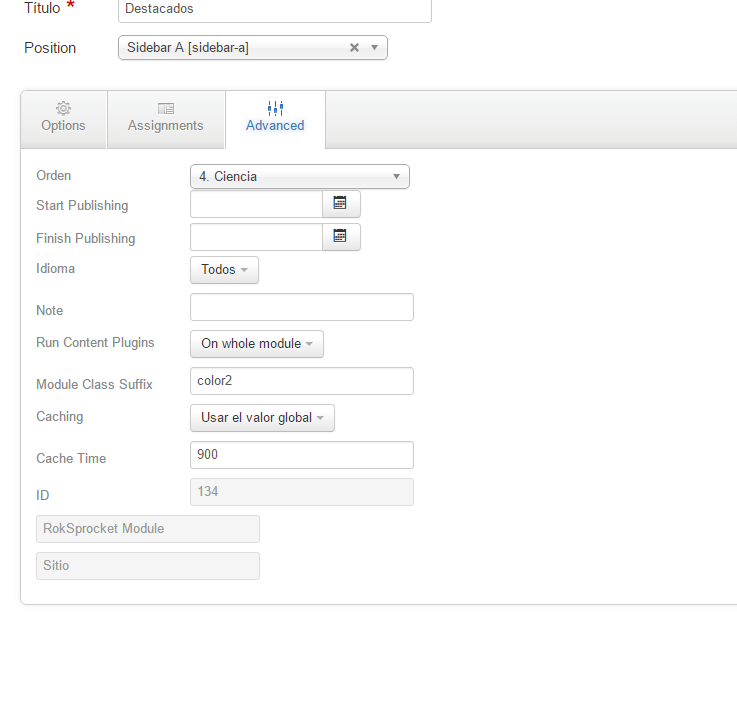
Task: Open the Caching Usar el valor global dropdown
Action: click(x=262, y=418)
